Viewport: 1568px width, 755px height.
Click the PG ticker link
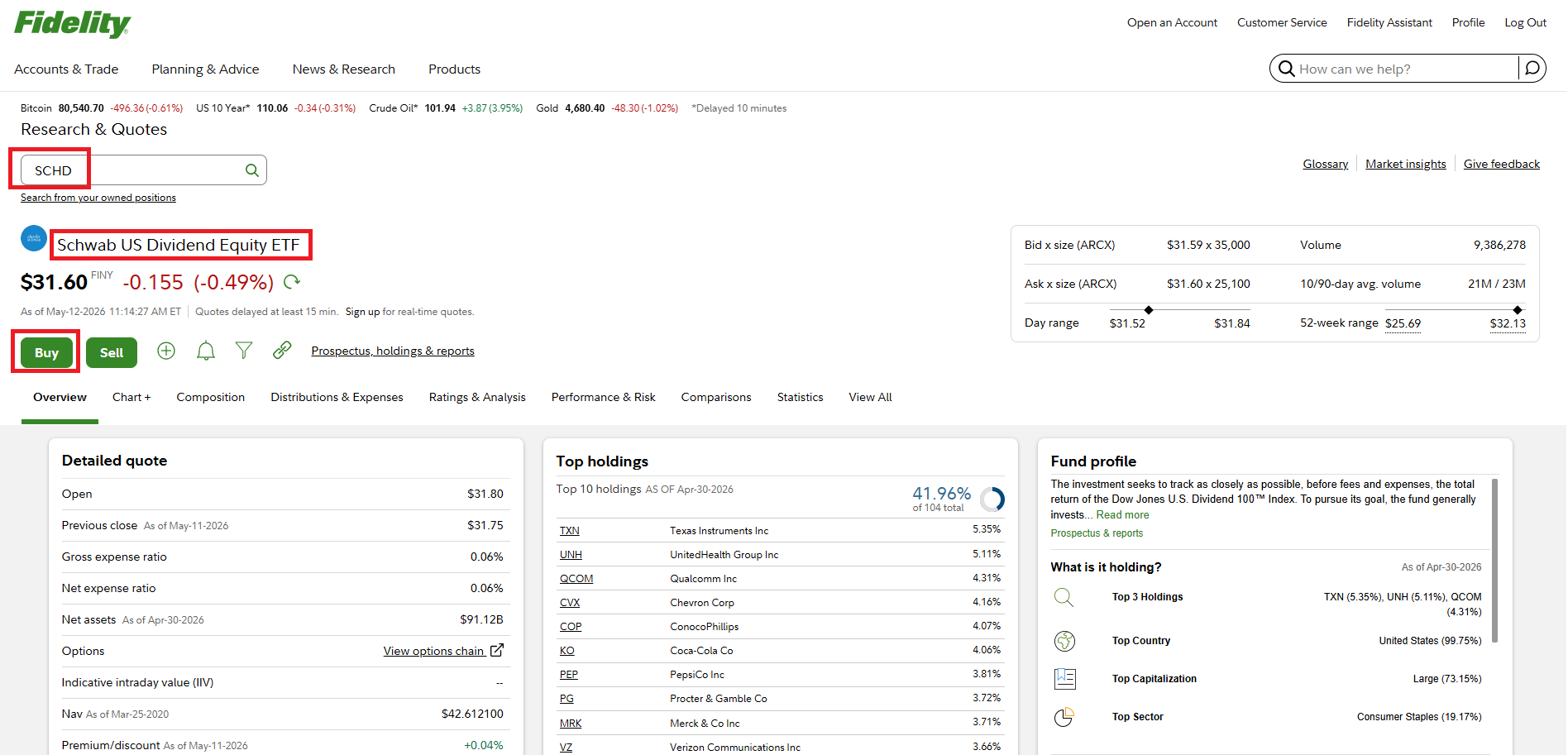pos(566,699)
